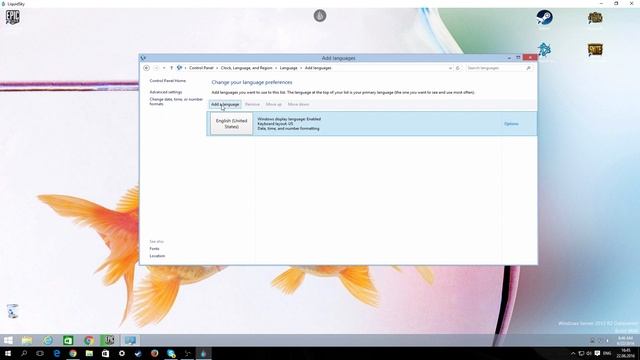Click the remote taskbar clock
640x360 pixels.
point(625,340)
